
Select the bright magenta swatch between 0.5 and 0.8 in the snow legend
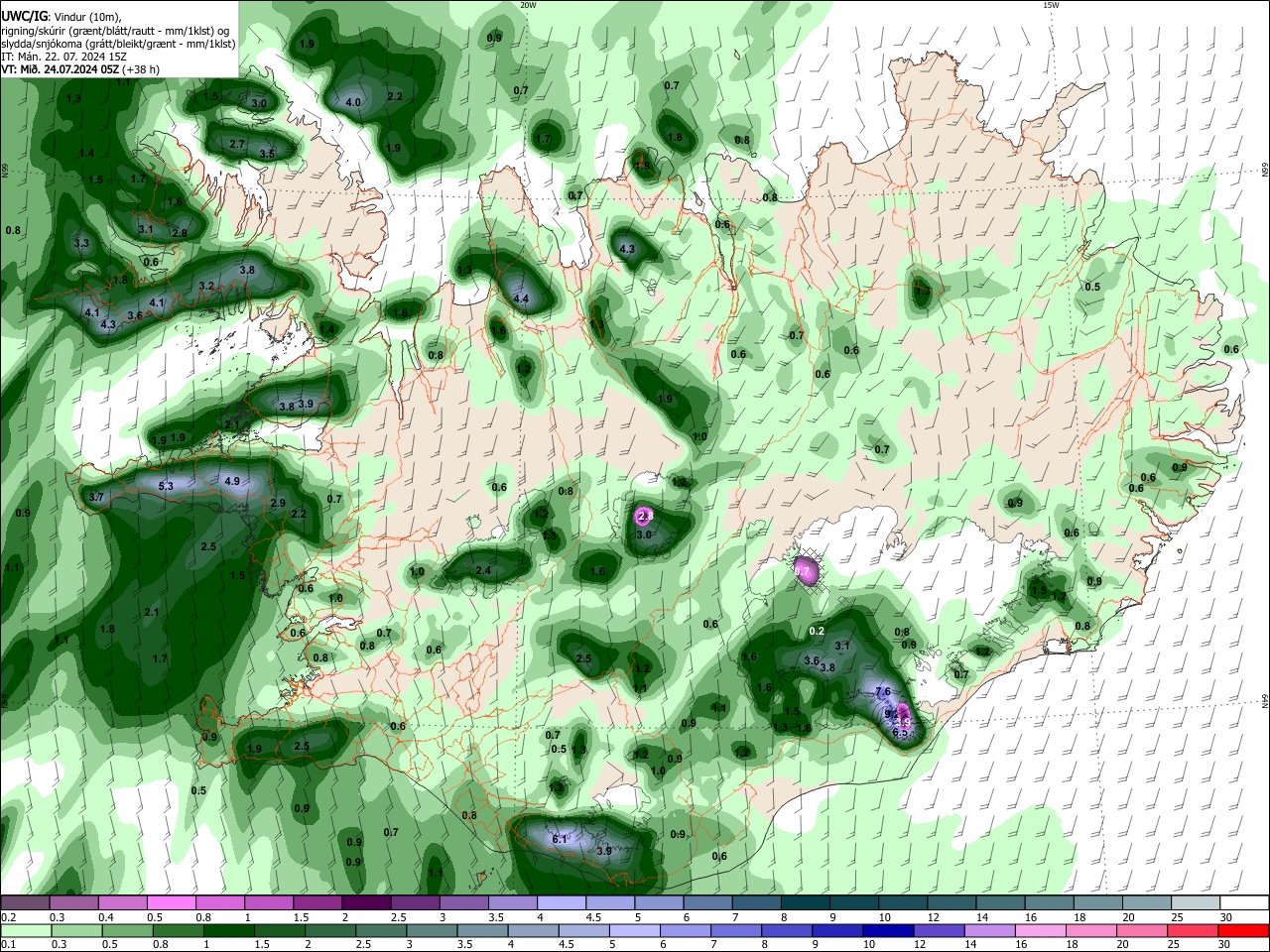[171, 903]
